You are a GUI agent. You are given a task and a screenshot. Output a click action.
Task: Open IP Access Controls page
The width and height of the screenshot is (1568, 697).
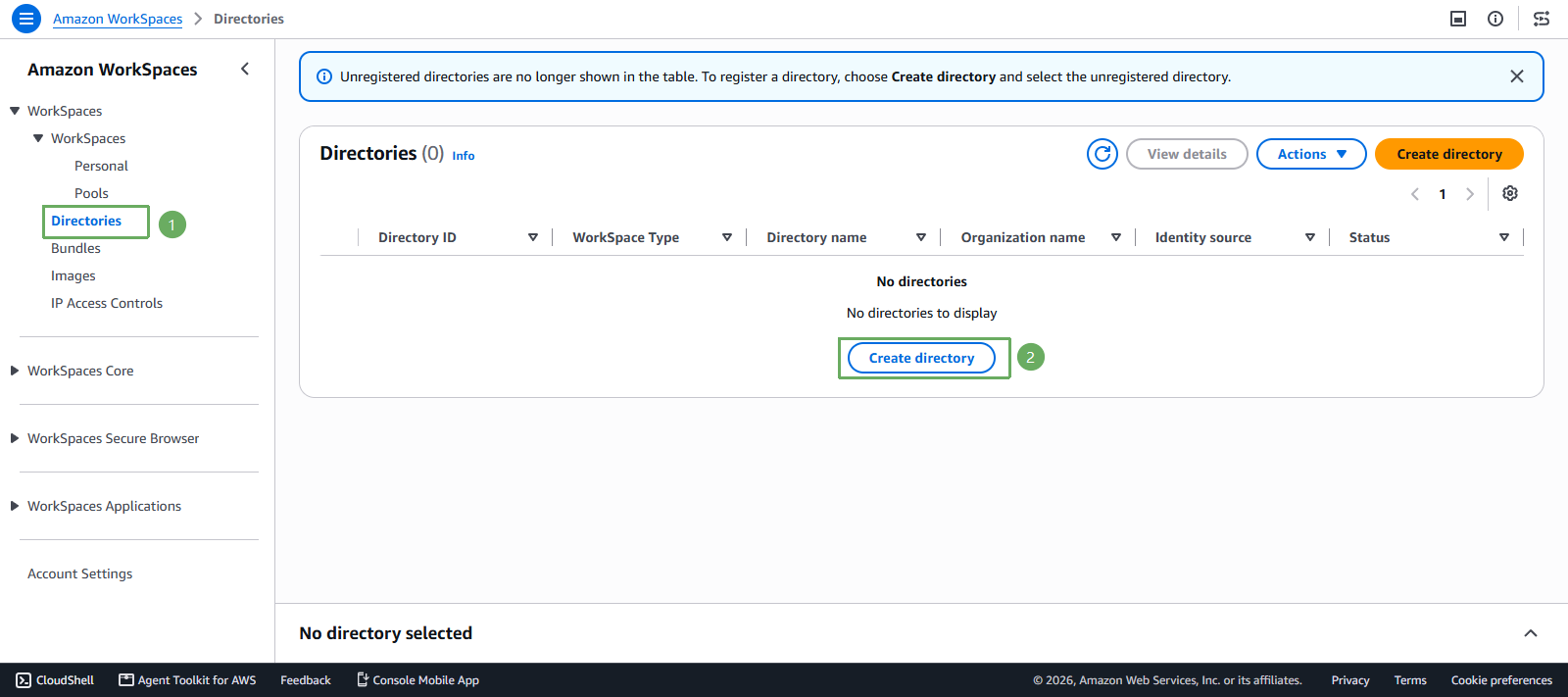pos(107,303)
